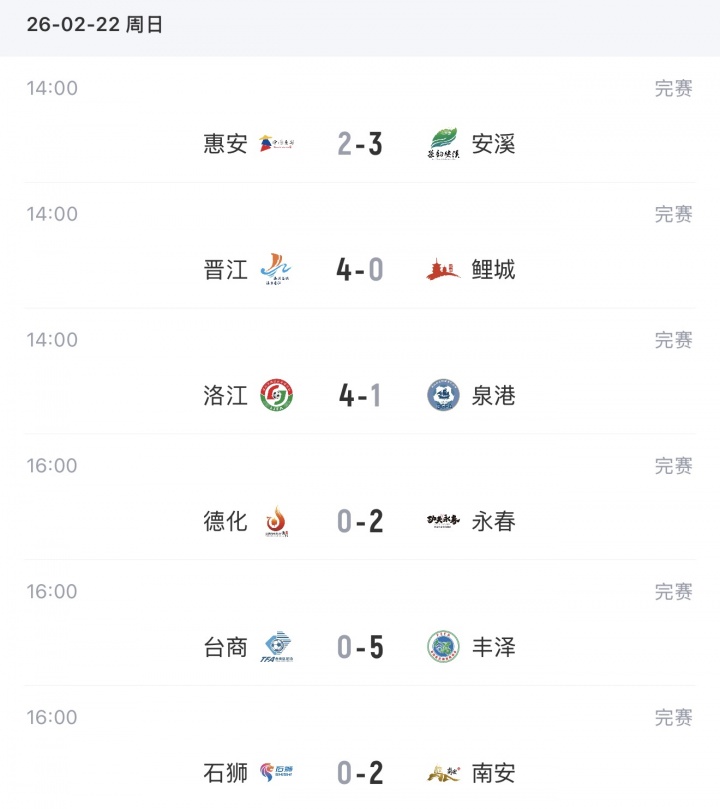Click the 南安 golden team logo
The width and height of the screenshot is (720, 809).
click(443, 773)
